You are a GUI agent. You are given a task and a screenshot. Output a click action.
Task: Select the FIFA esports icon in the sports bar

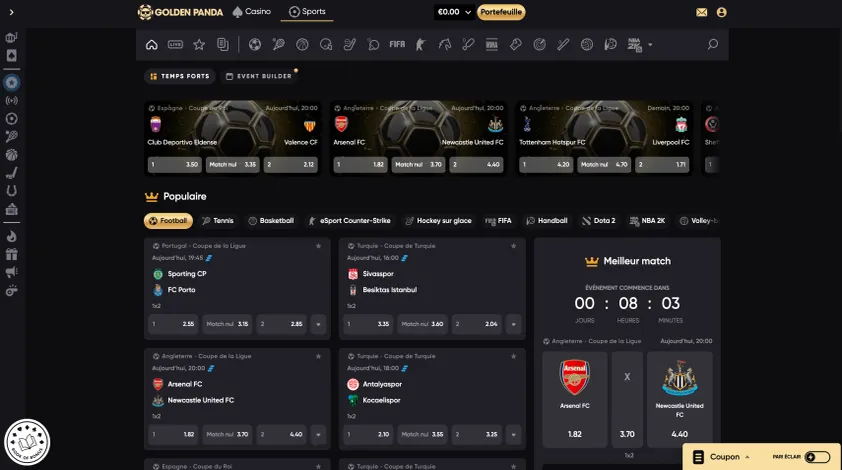coord(397,45)
